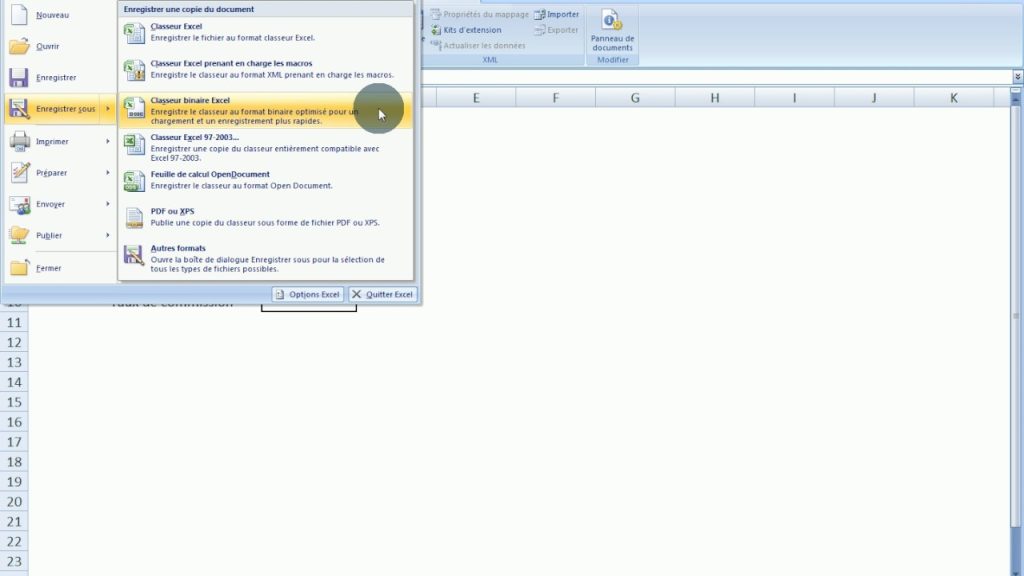Expand the Enregistrer sous submenu arrow
This screenshot has width=1024, height=576.
pyautogui.click(x=108, y=108)
